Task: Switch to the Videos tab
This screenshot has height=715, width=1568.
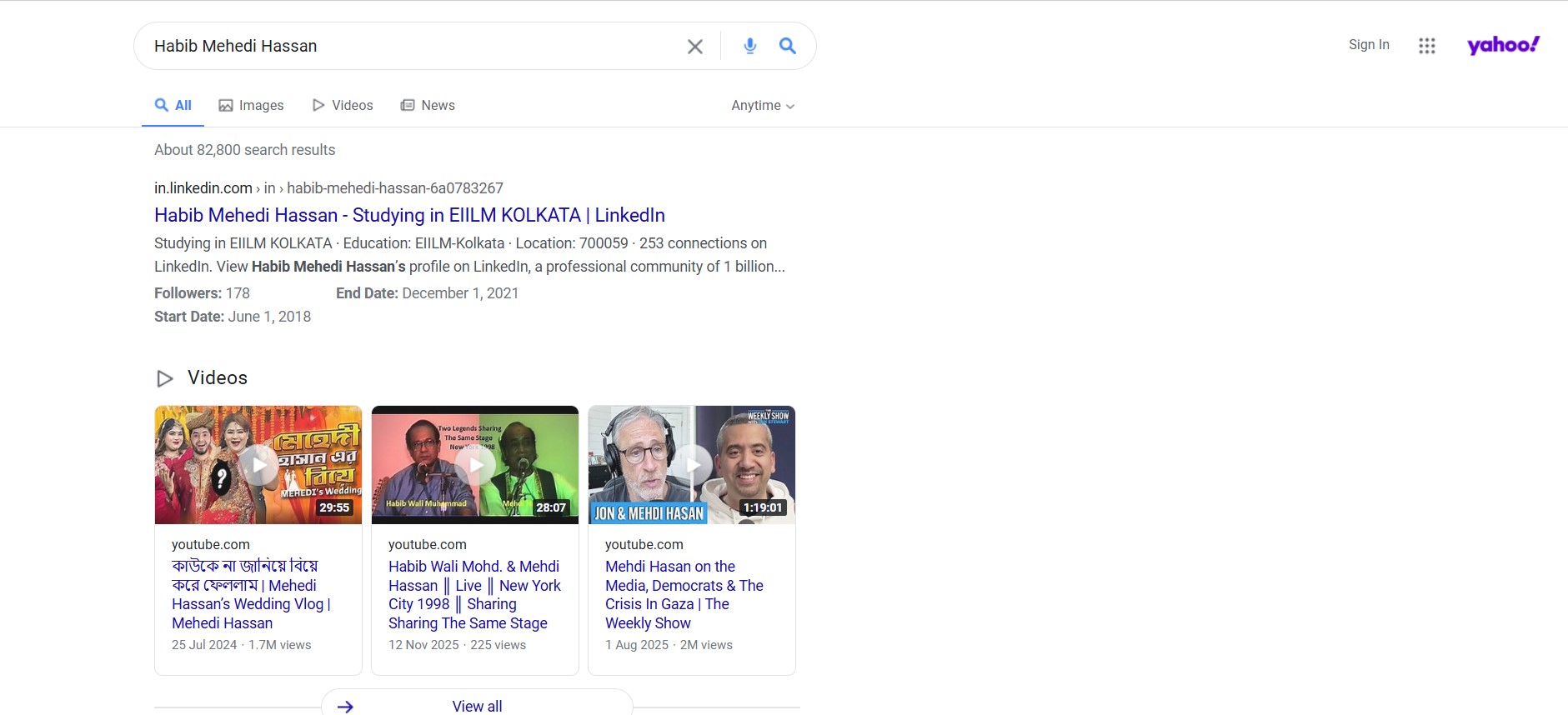Action: tap(343, 106)
